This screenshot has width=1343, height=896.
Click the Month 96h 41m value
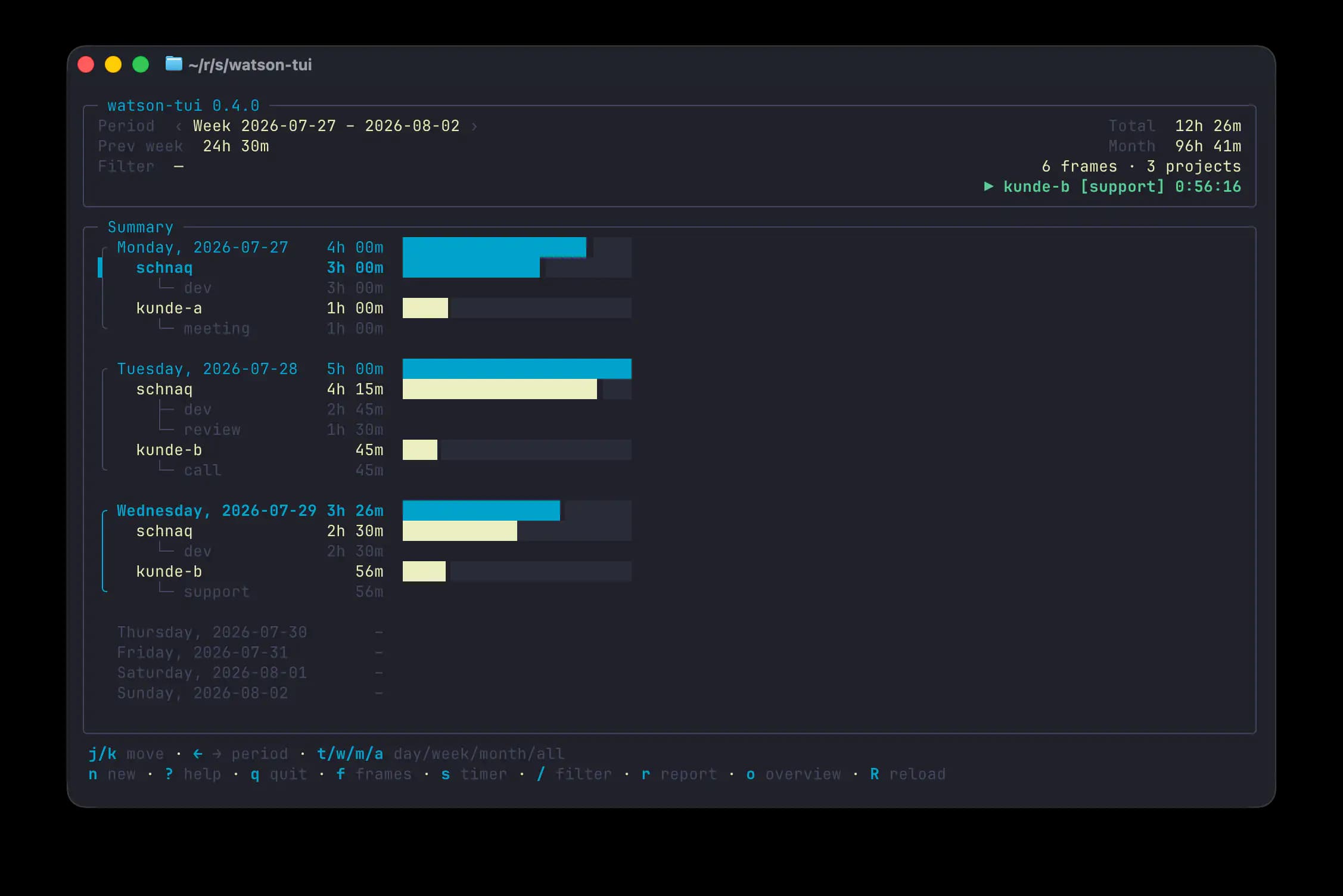1208,146
